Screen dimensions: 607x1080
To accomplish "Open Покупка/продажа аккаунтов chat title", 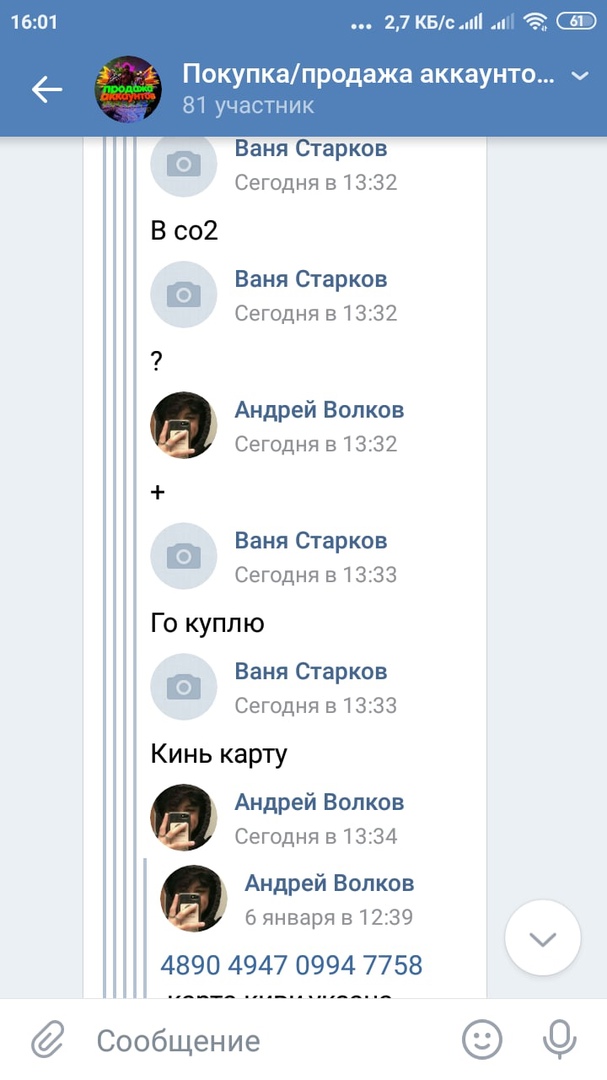I will [367, 74].
